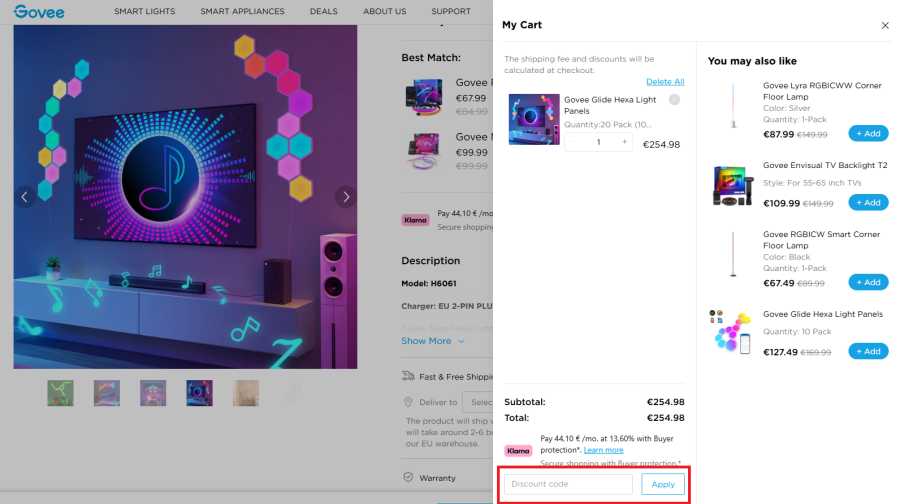
Task: Expand description with Show More
Action: click(433, 341)
